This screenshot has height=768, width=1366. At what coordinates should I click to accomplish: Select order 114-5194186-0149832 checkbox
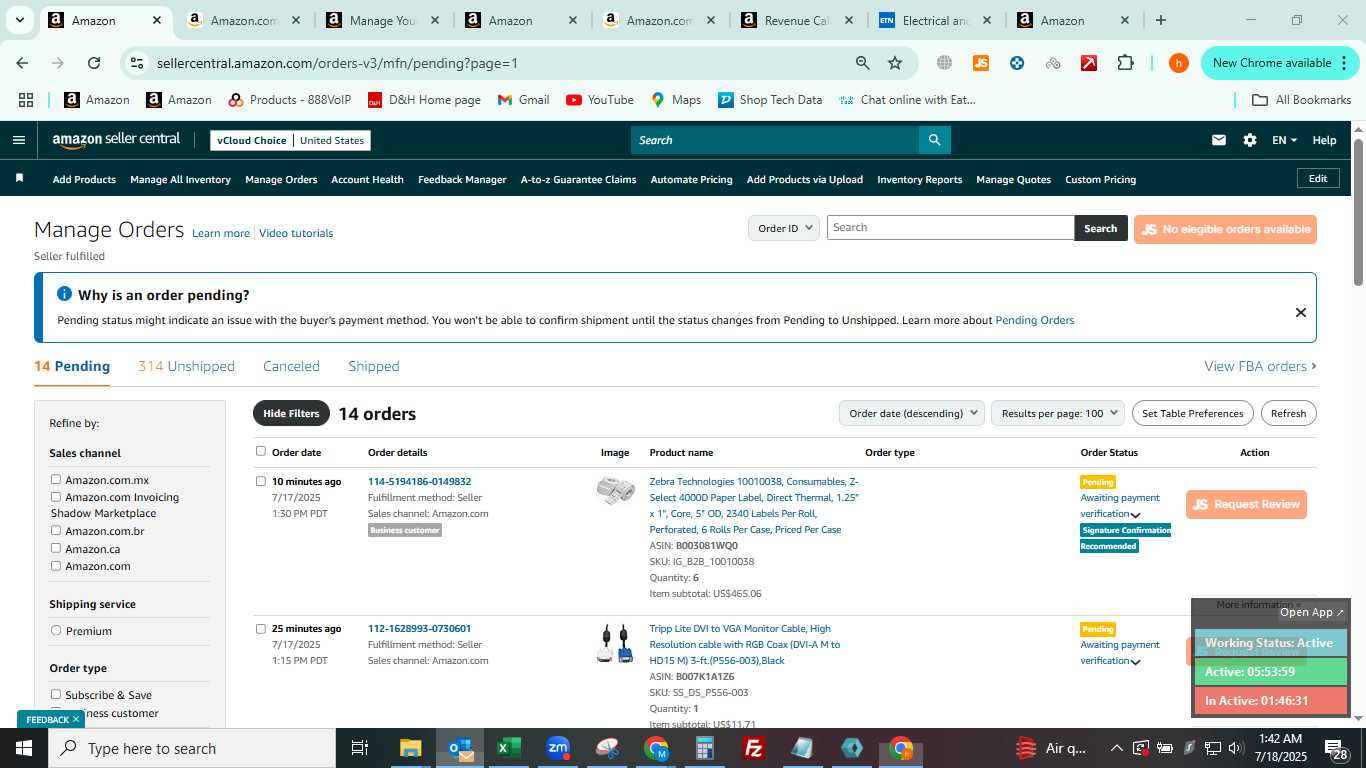261,481
